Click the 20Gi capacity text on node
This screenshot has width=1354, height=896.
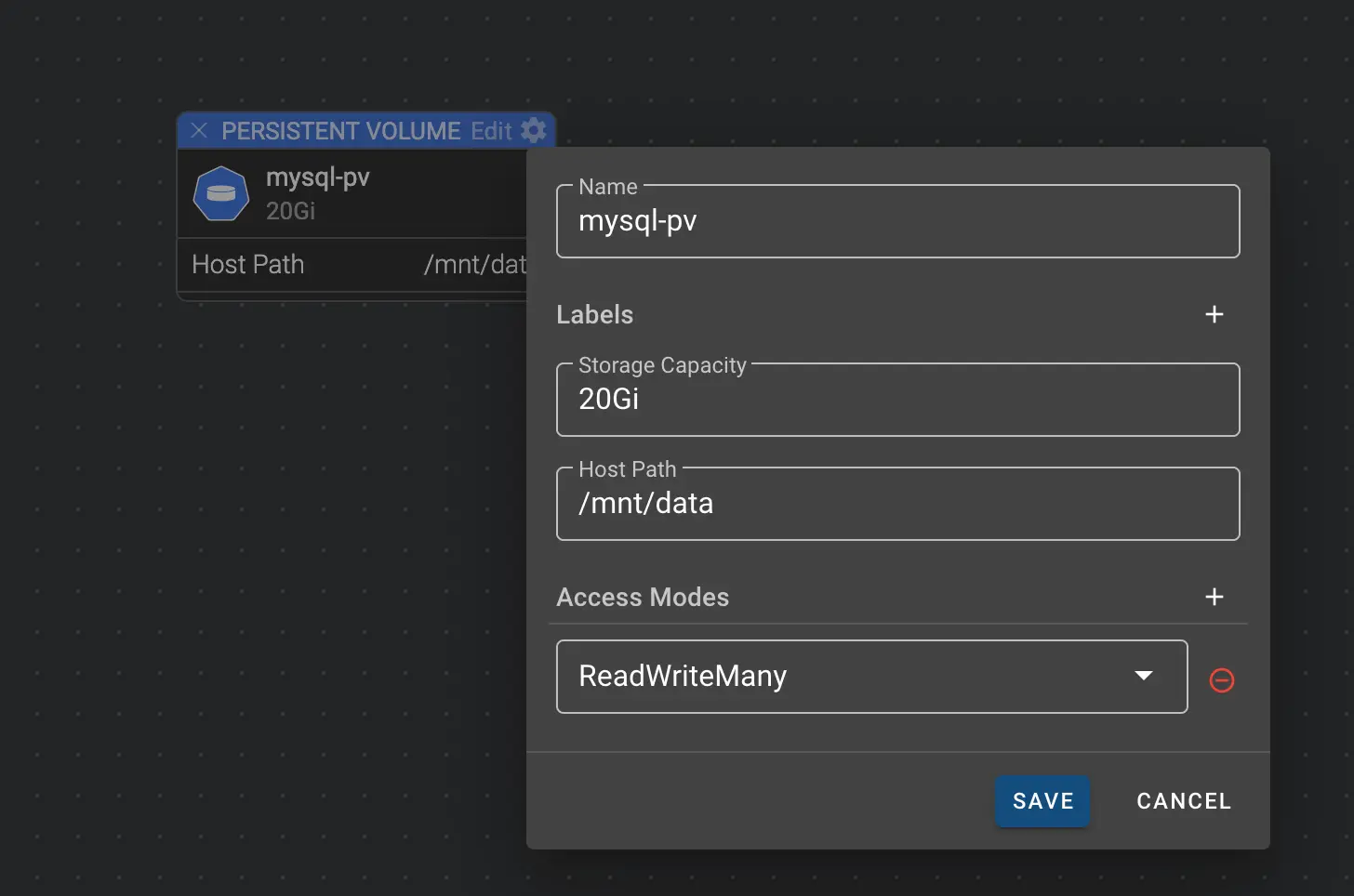291,211
